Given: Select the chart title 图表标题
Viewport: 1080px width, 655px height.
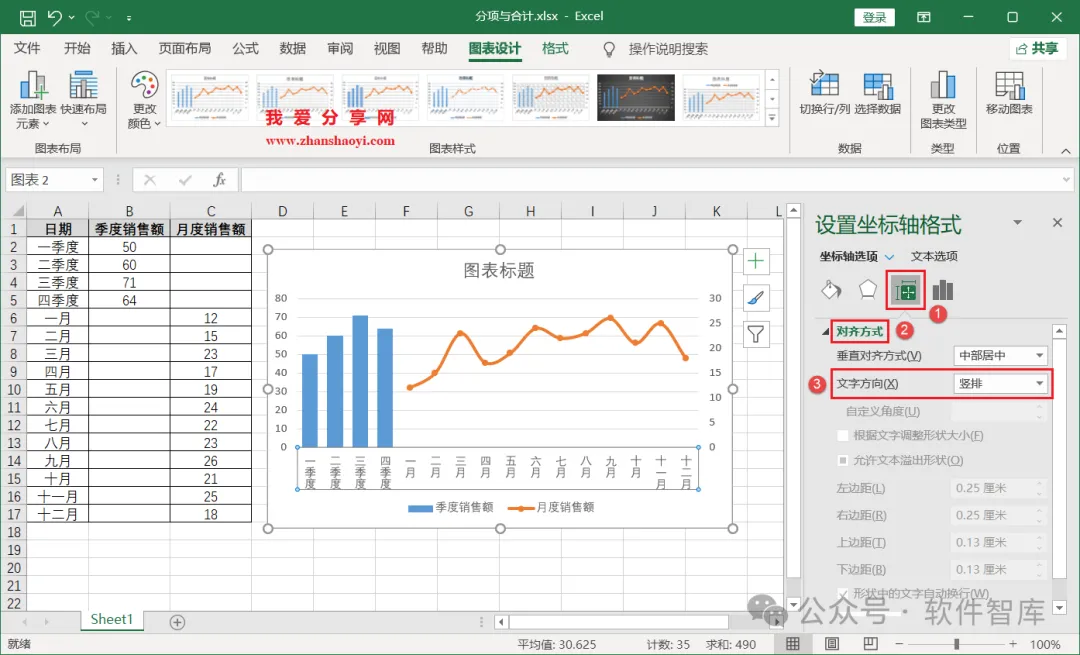Looking at the screenshot, I should [499, 271].
